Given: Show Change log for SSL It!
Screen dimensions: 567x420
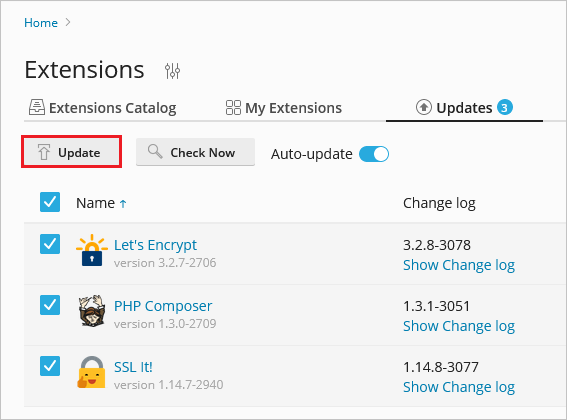Looking at the screenshot, I should pyautogui.click(x=459, y=387).
